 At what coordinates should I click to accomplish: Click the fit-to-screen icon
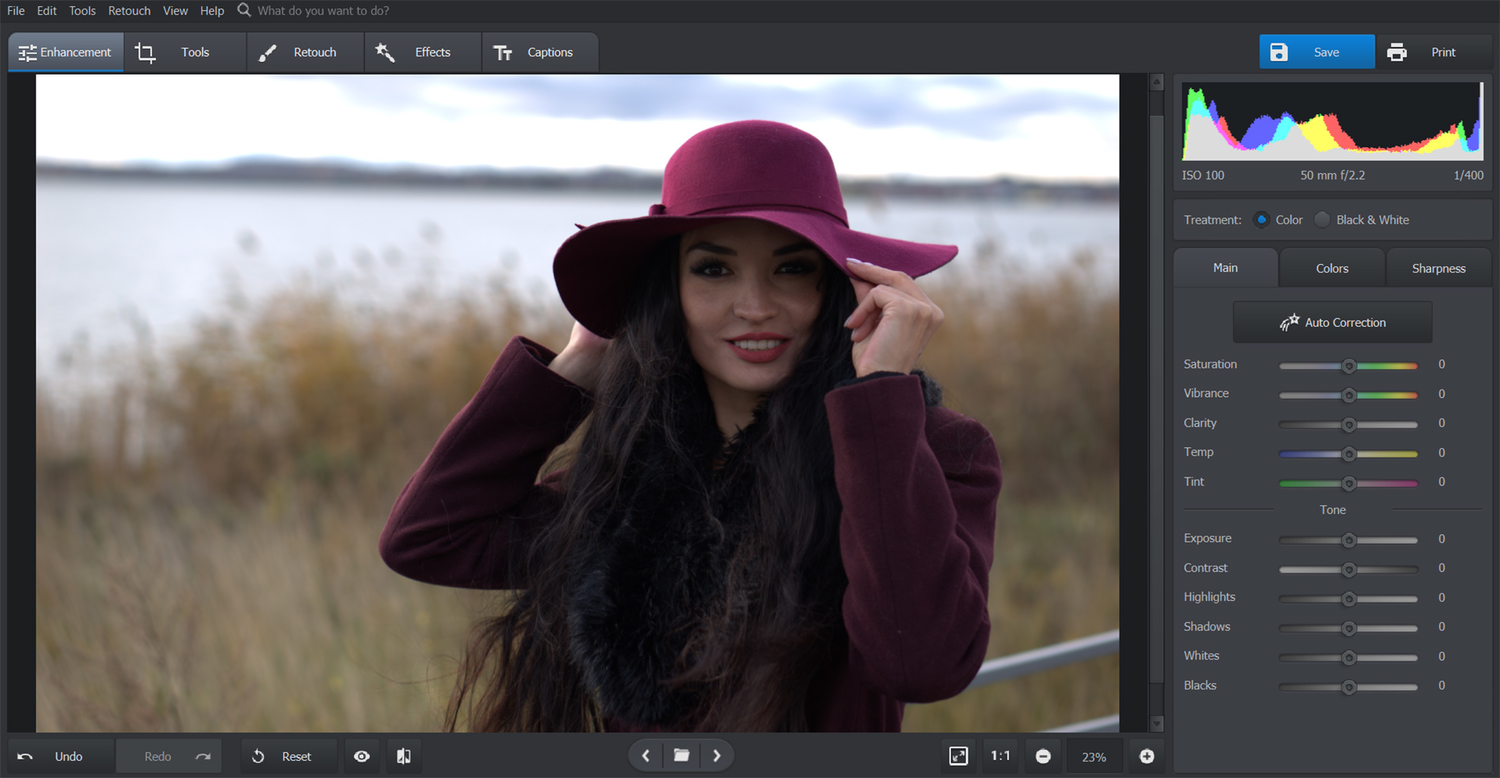tap(958, 756)
